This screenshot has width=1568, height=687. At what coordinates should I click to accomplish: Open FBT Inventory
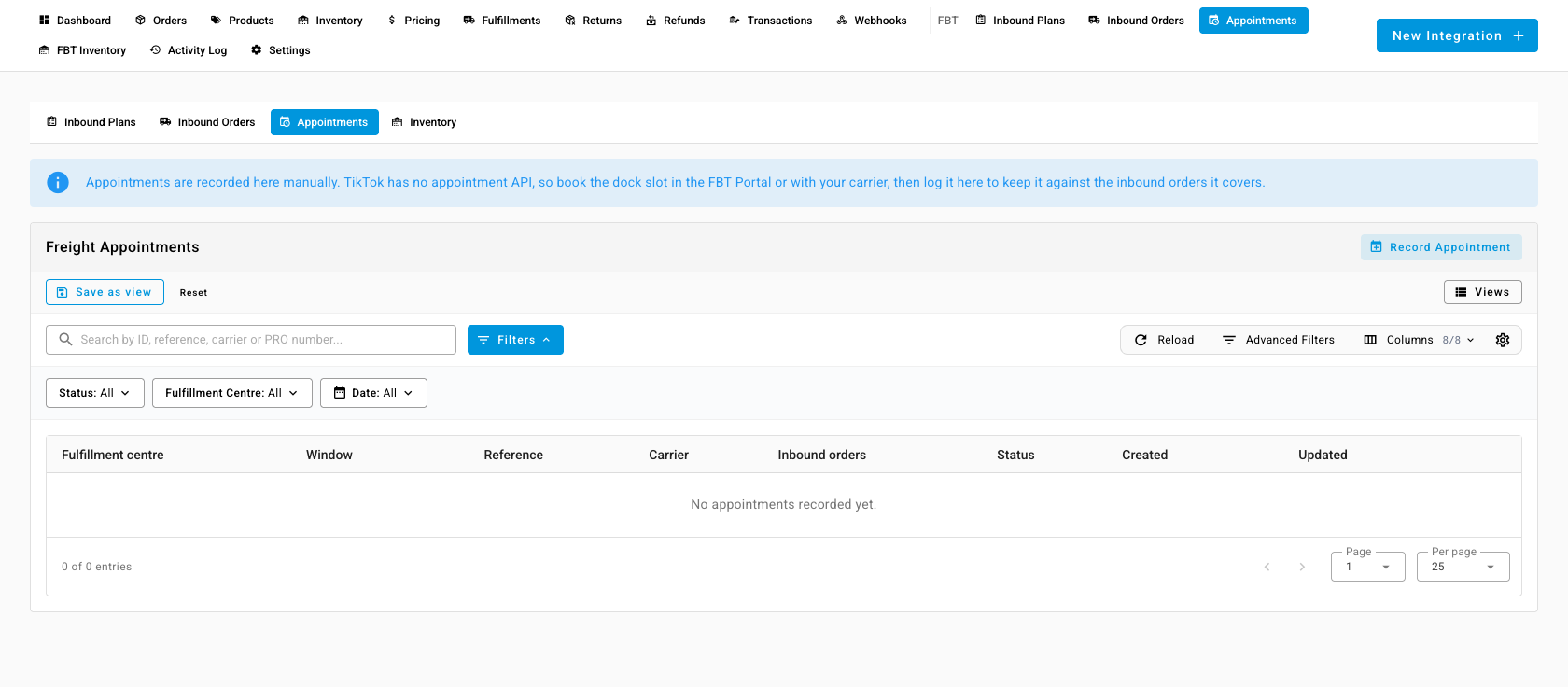82,50
